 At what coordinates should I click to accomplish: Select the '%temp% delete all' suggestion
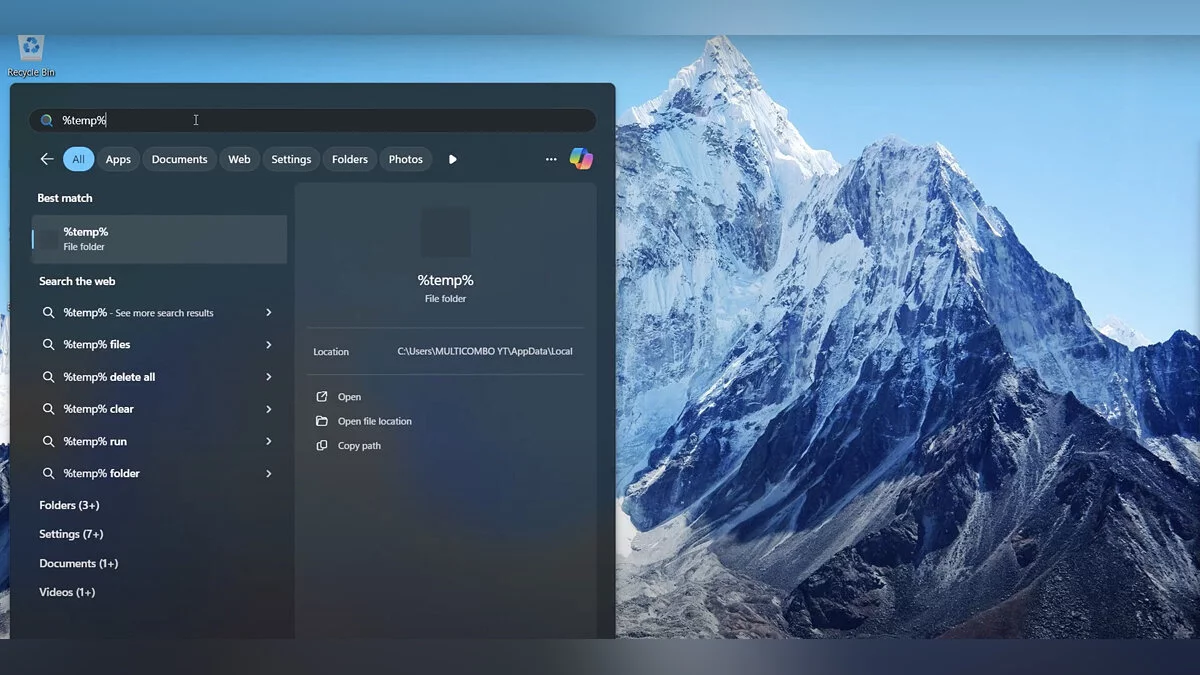point(160,377)
